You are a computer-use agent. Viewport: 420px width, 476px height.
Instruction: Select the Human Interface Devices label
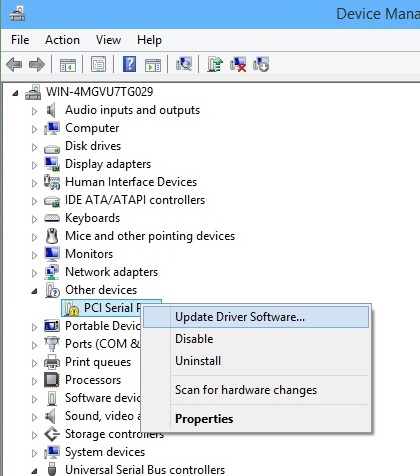pyautogui.click(x=131, y=182)
